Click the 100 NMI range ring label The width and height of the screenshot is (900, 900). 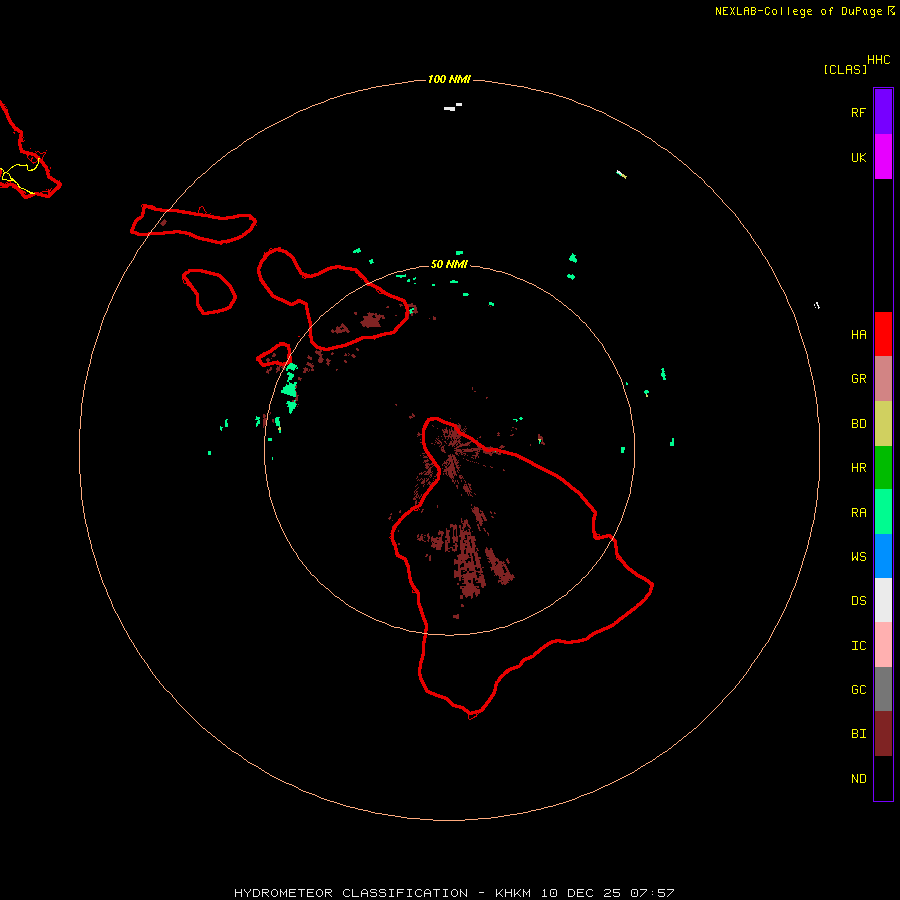(x=449, y=79)
